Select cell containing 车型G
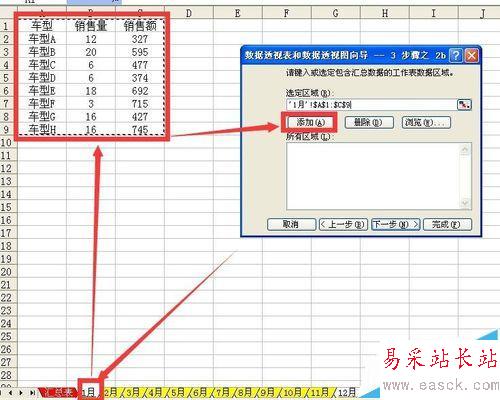 [x=42, y=117]
